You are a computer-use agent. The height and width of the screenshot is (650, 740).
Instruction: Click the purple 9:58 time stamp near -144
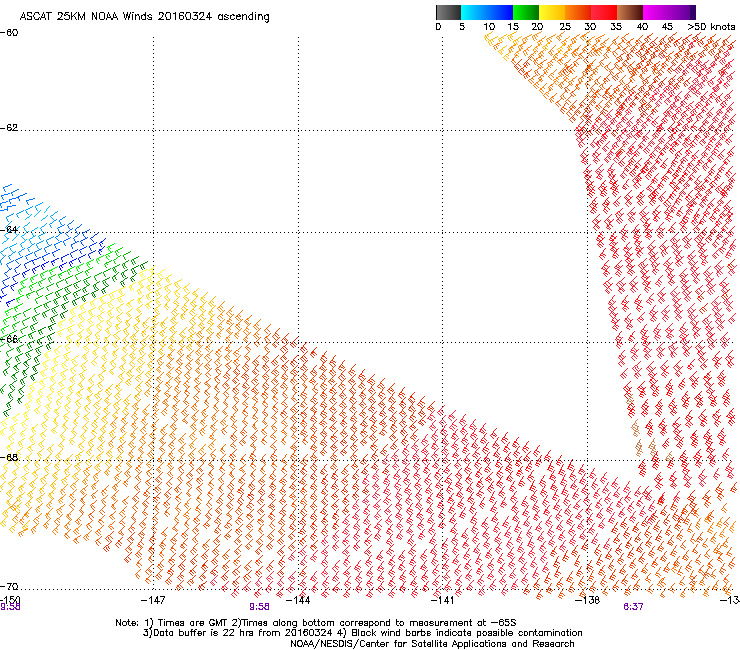point(260,607)
